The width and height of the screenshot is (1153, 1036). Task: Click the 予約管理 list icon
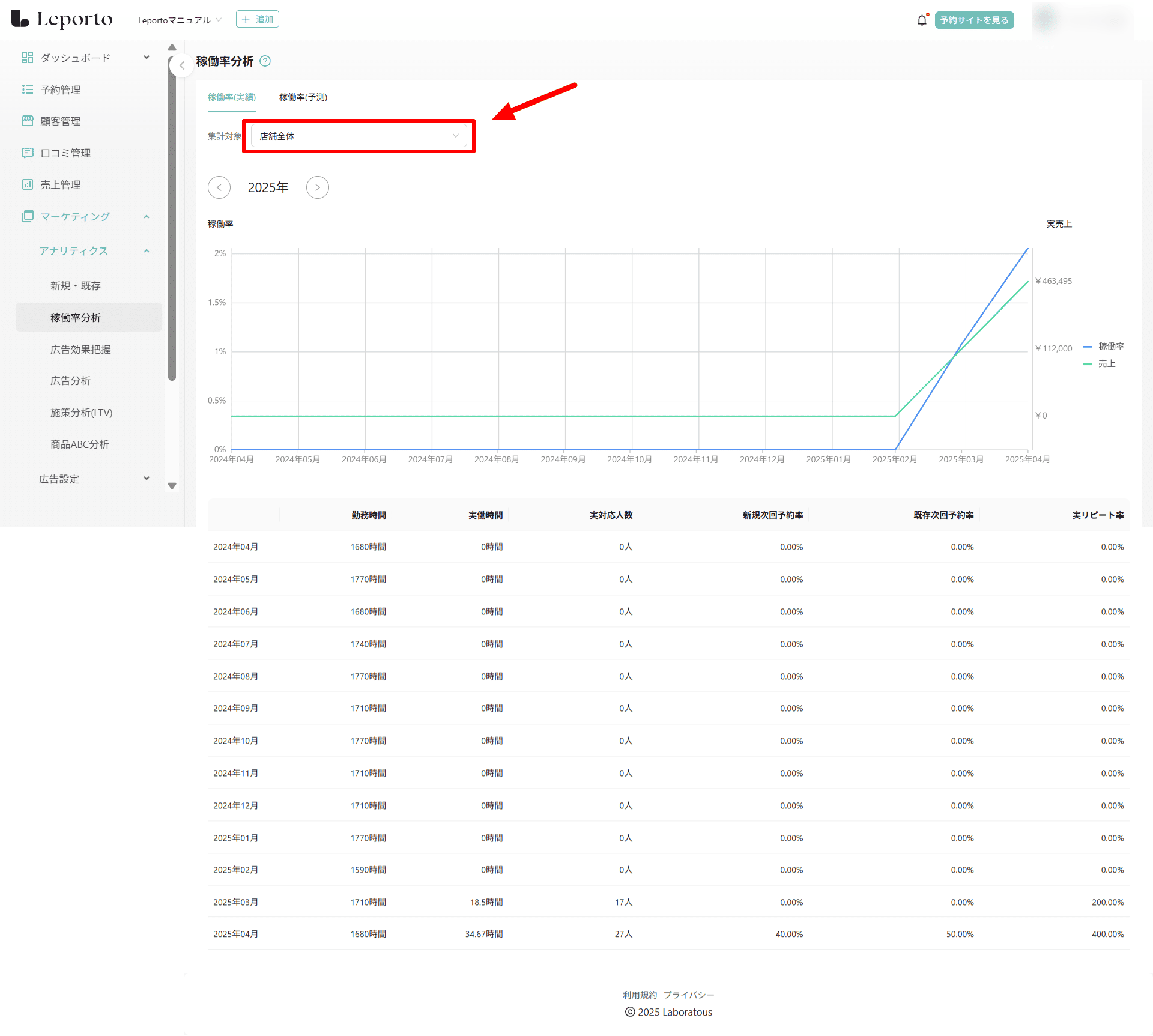tap(28, 89)
